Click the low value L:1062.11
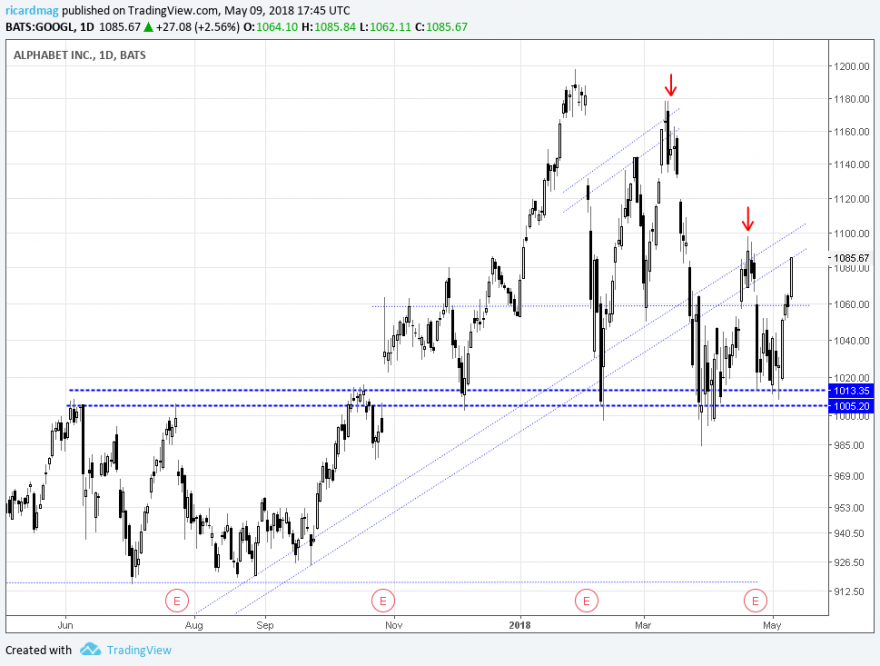The height and width of the screenshot is (666, 880). (386, 27)
